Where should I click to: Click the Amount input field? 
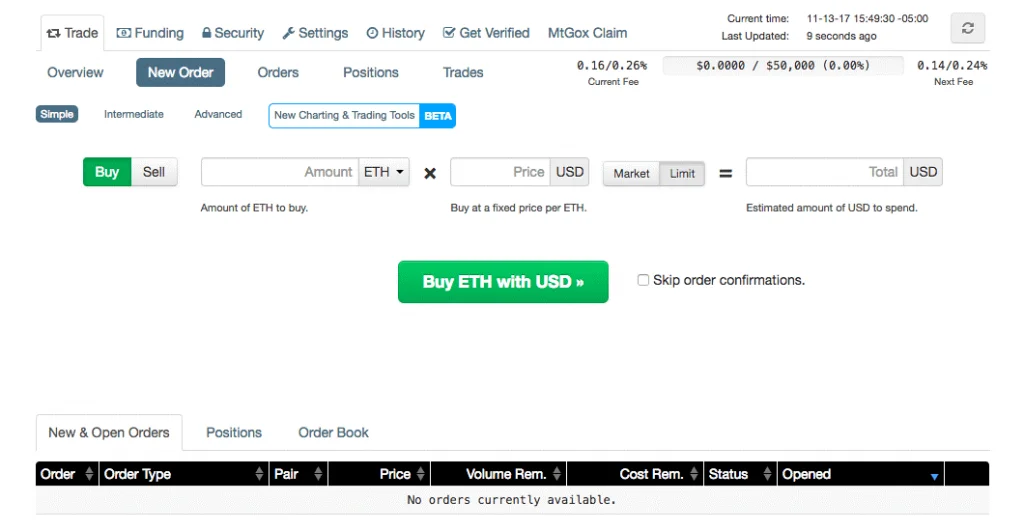coord(280,172)
